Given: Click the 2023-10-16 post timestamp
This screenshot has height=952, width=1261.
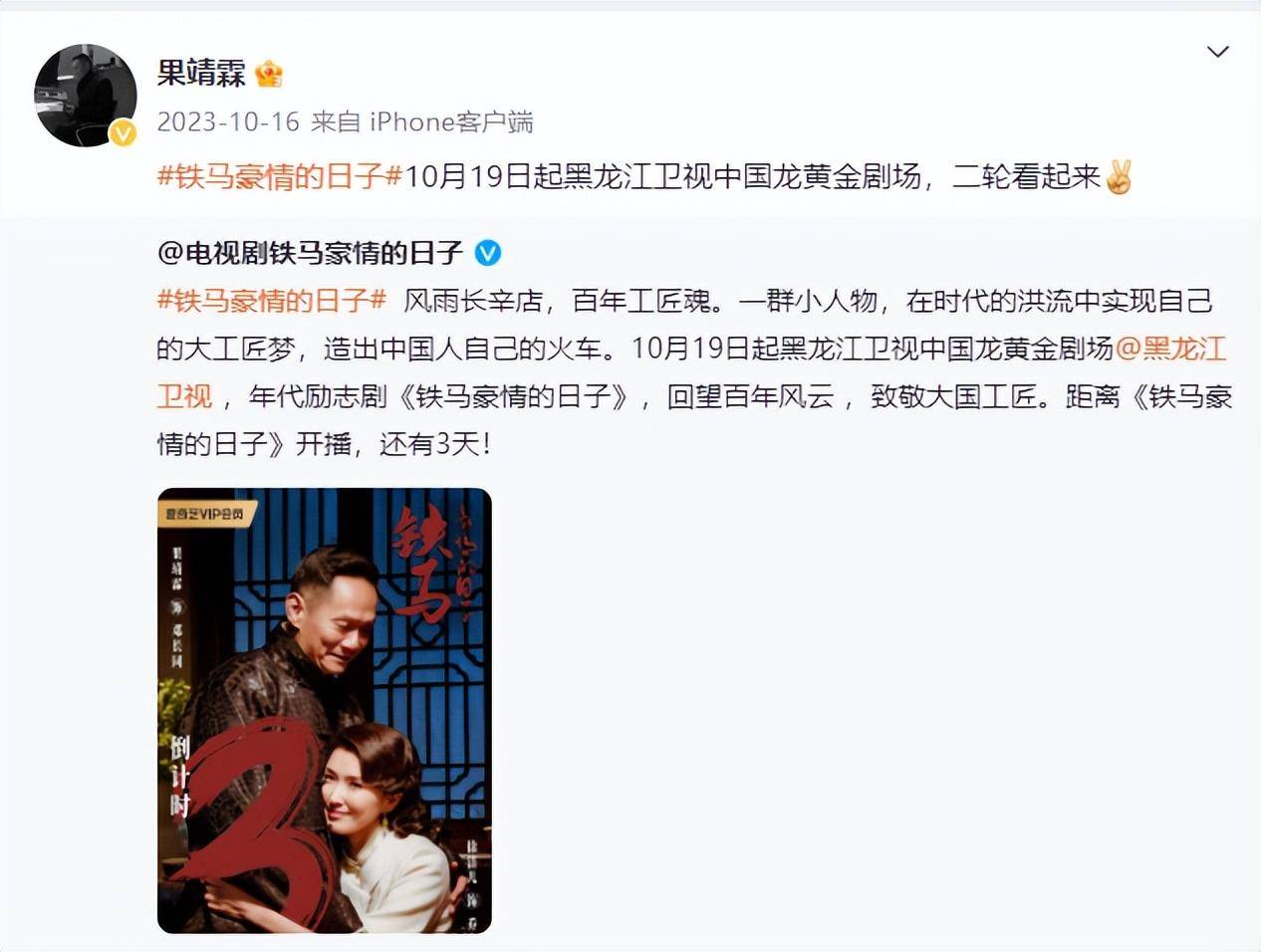Looking at the screenshot, I should point(228,122).
